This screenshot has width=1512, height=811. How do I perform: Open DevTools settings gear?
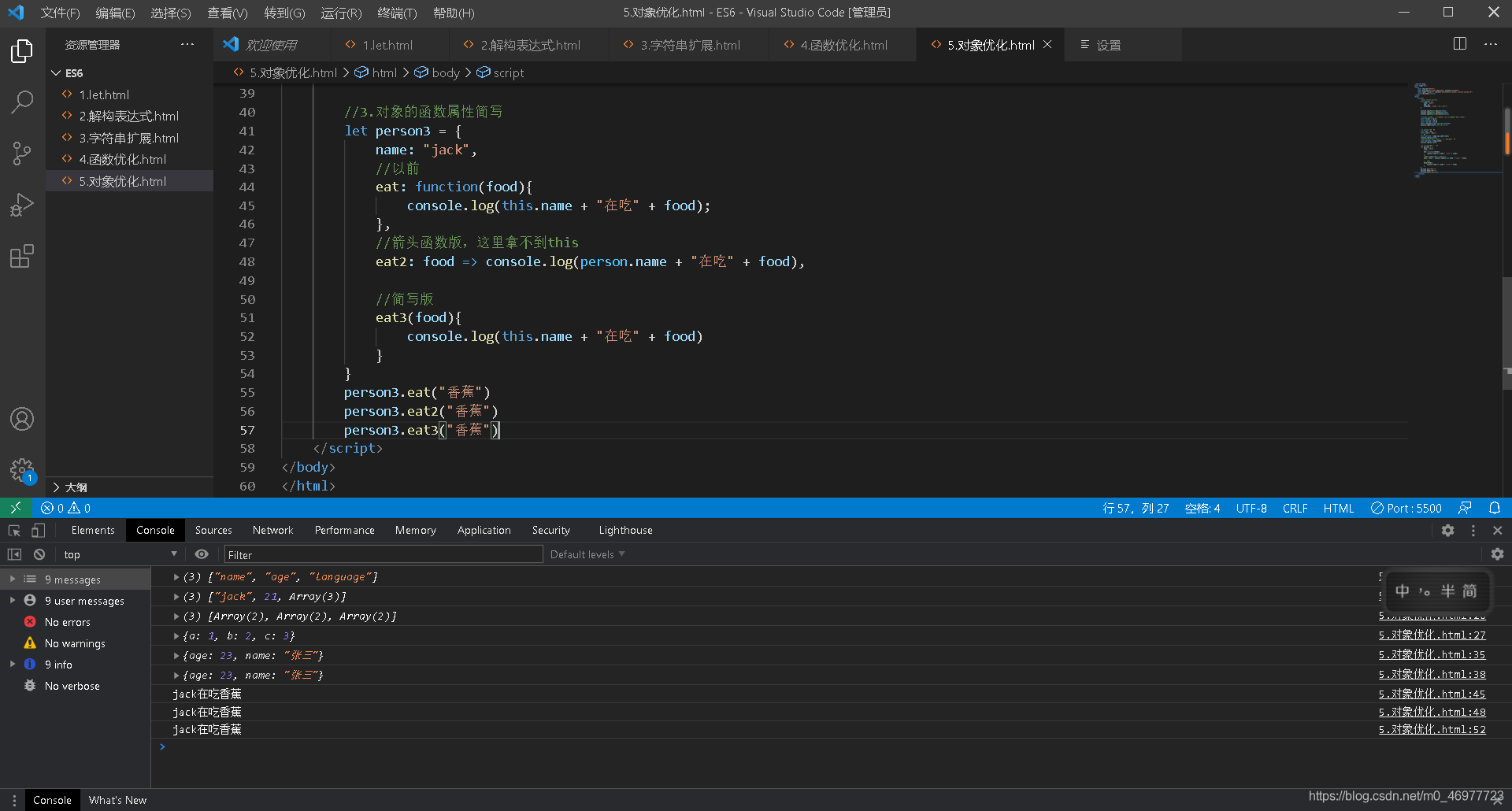click(1447, 531)
